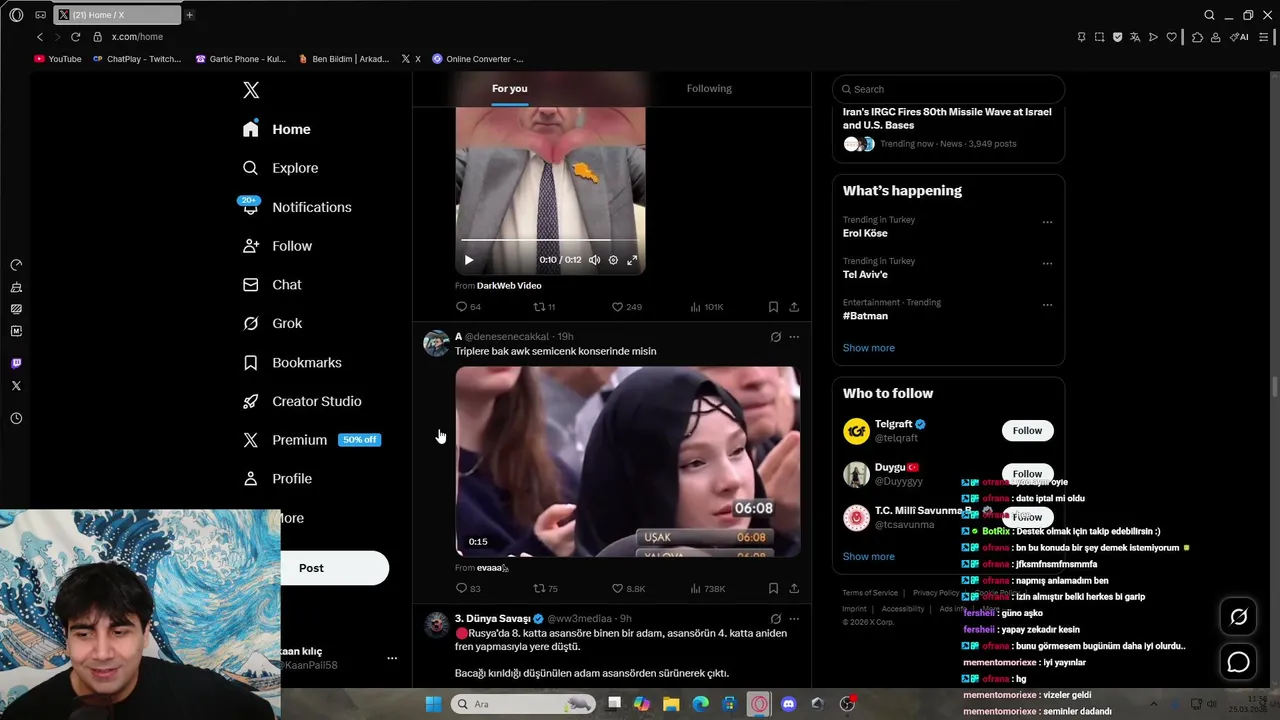Screen dimensions: 1280x720
Task: Expand DarkWeb Video to fullscreen
Action: click(632, 260)
